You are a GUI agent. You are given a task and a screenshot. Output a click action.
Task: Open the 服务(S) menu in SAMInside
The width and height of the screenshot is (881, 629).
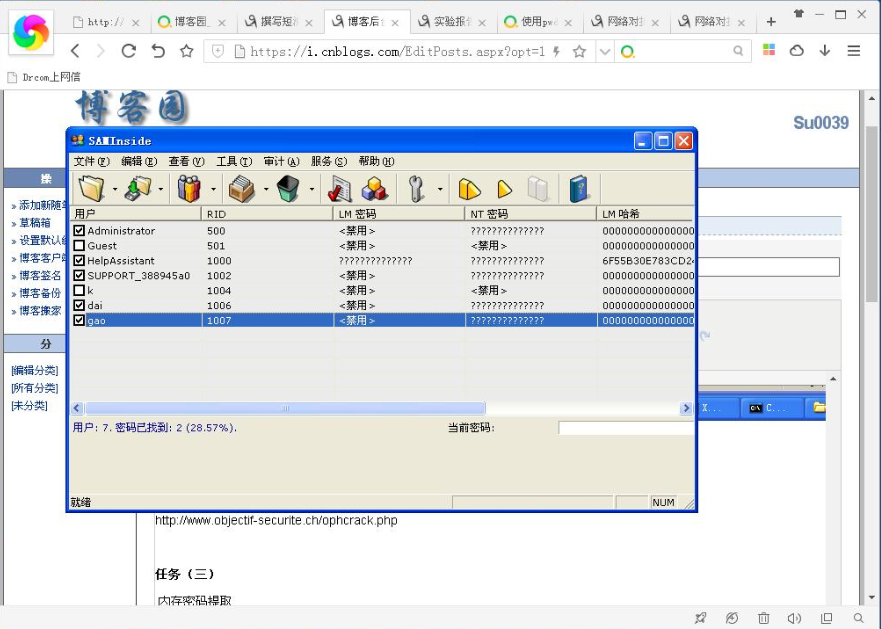(x=329, y=161)
